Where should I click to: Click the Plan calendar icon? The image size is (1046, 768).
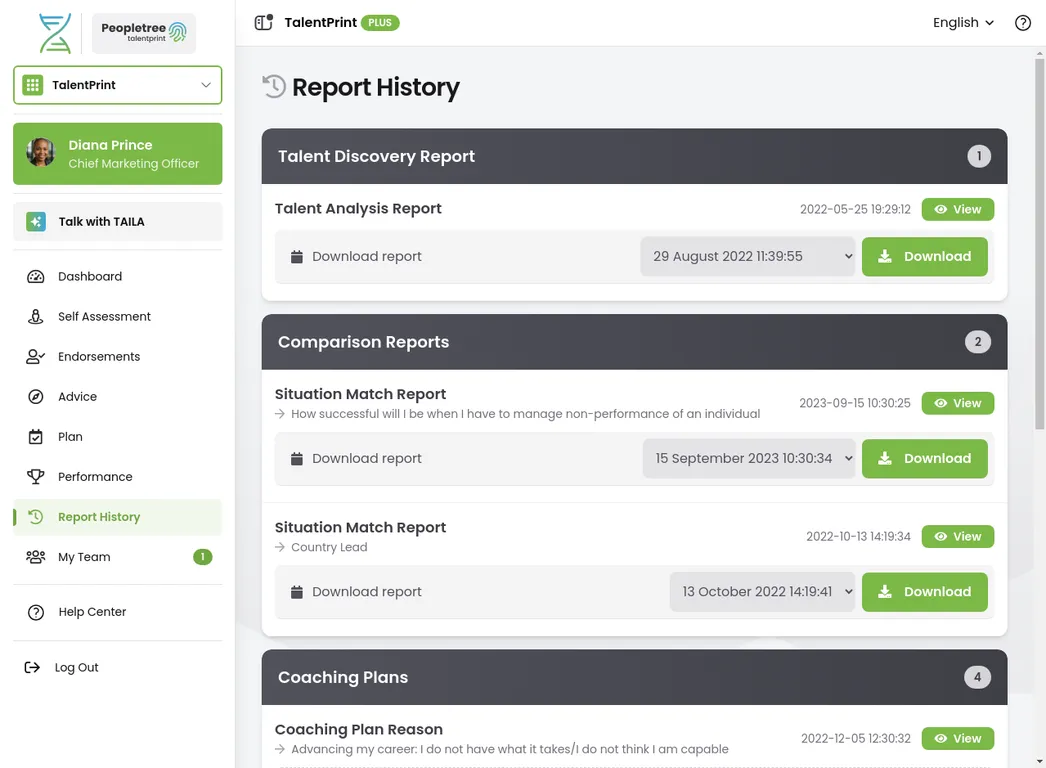coord(35,436)
